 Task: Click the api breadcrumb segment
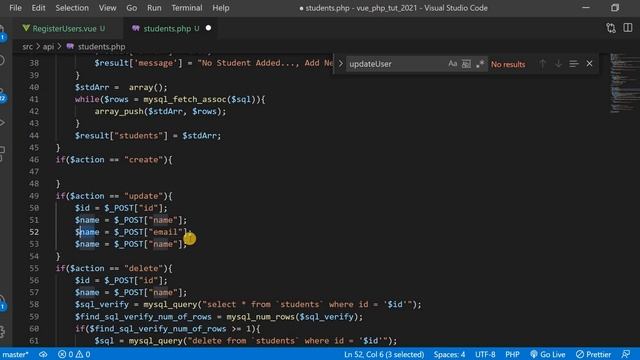(x=48, y=47)
